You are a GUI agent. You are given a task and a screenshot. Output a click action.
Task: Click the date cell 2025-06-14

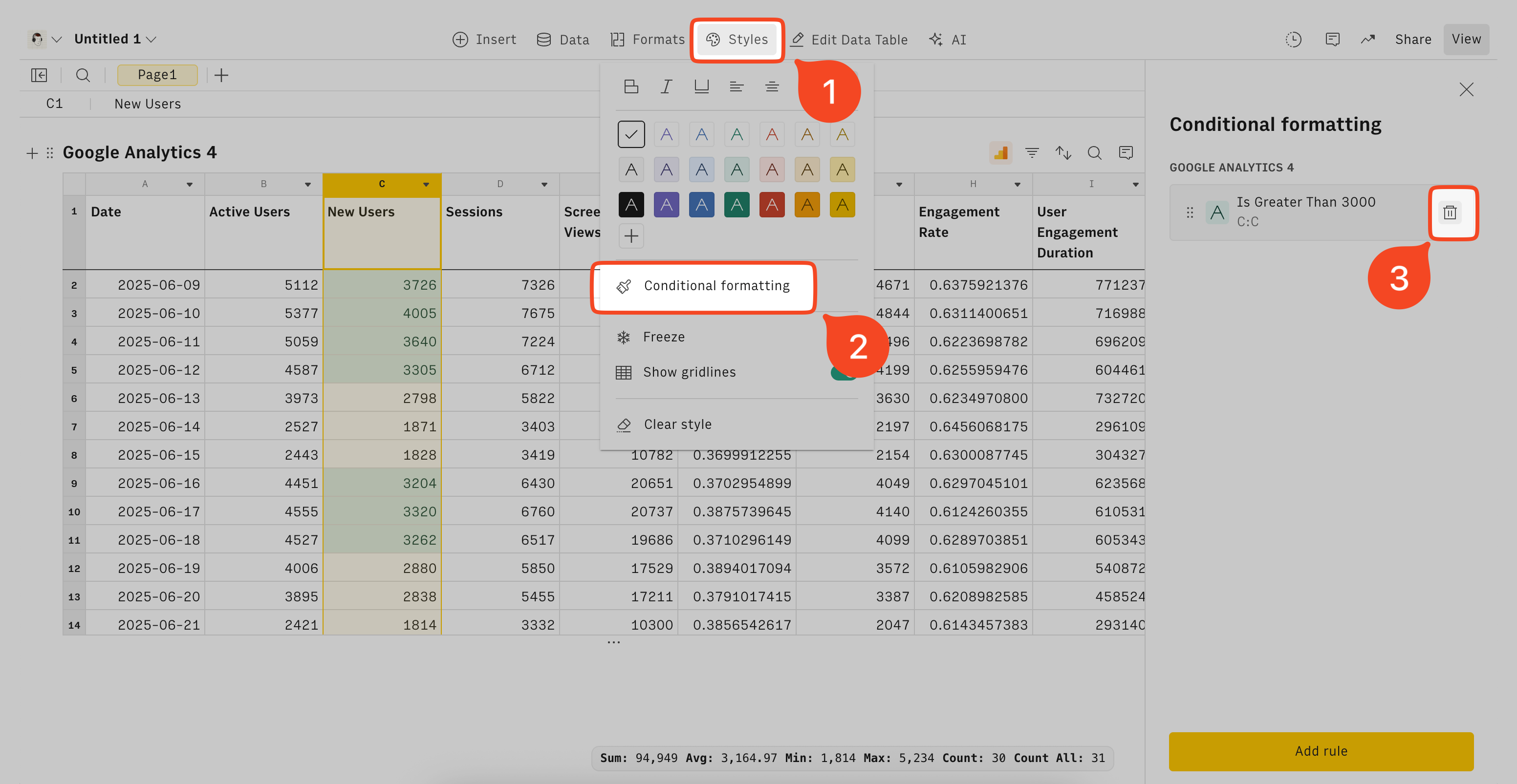146,427
